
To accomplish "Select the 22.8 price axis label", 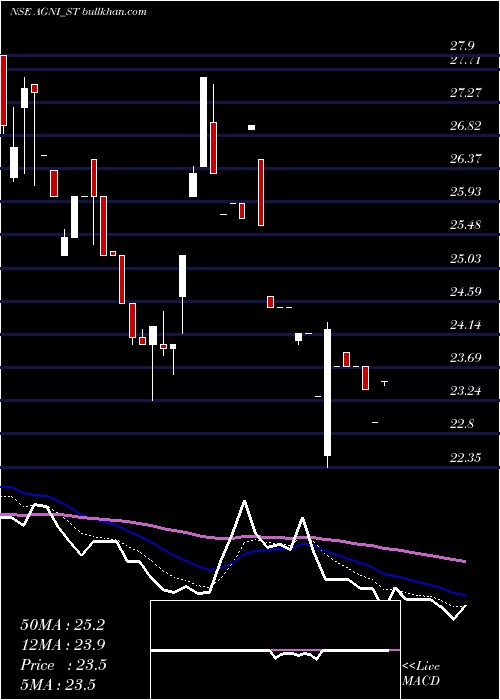I will click(x=462, y=424).
